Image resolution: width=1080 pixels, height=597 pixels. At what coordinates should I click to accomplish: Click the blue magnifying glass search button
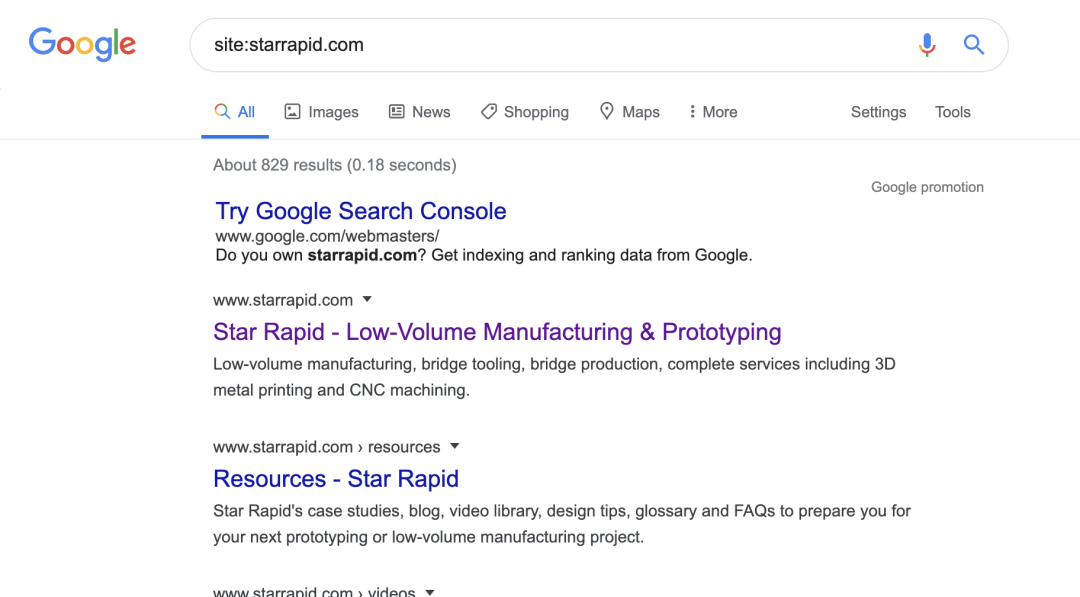pos(973,45)
